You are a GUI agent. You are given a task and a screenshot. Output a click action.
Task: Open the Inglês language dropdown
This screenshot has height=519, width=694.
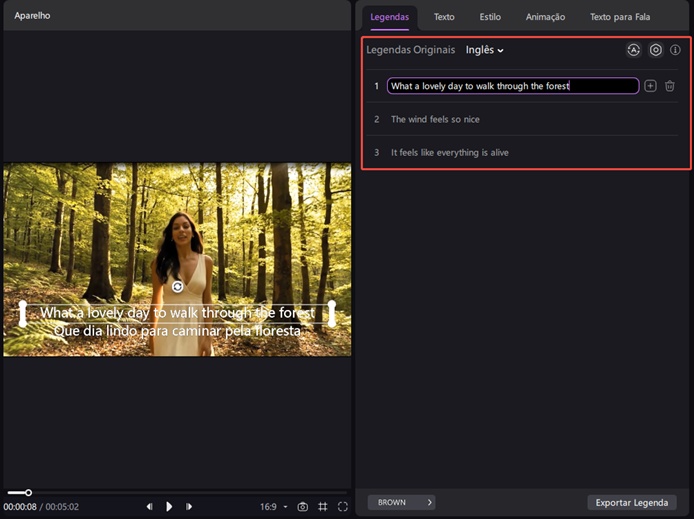[x=485, y=50]
